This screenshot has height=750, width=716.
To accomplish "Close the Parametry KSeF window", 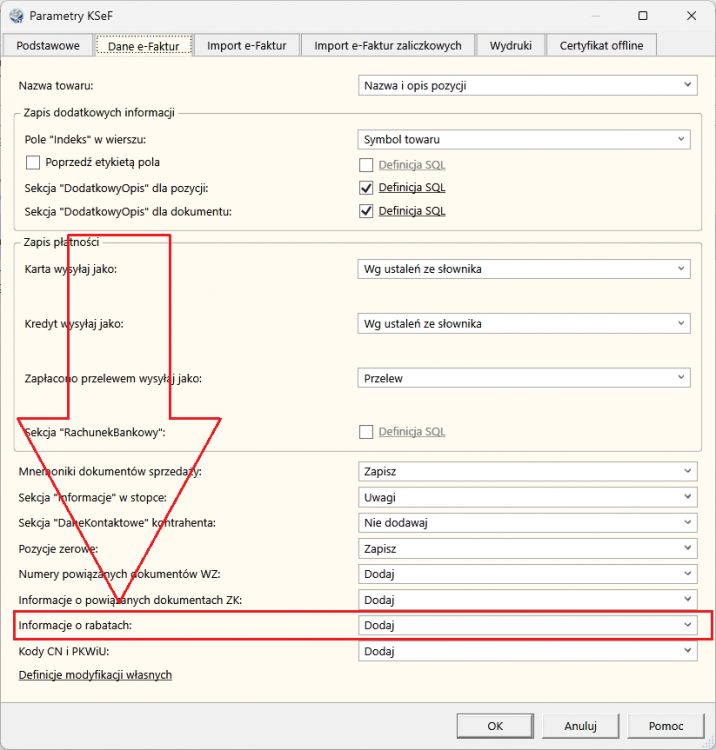I will (x=691, y=16).
